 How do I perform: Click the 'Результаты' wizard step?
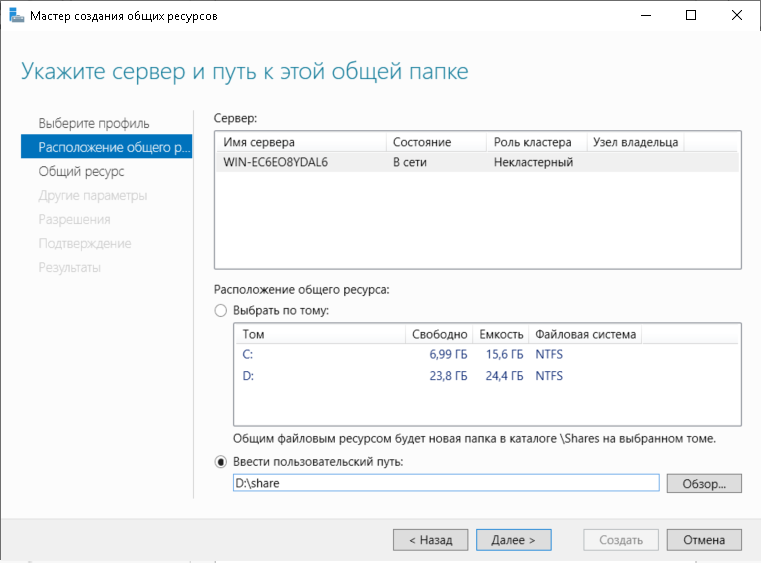(x=69, y=267)
